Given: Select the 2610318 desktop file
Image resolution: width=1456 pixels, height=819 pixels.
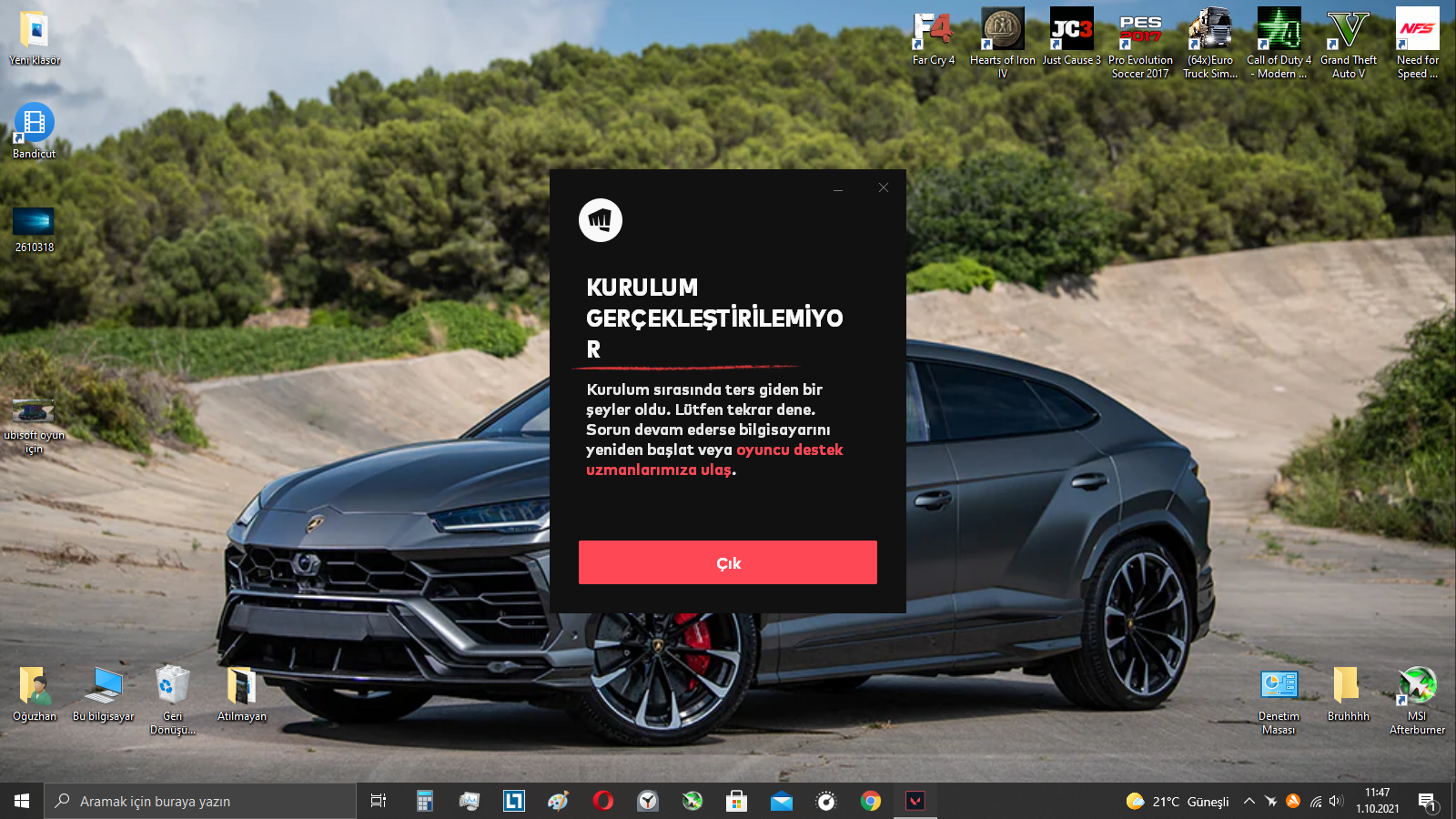Looking at the screenshot, I should point(35,229).
